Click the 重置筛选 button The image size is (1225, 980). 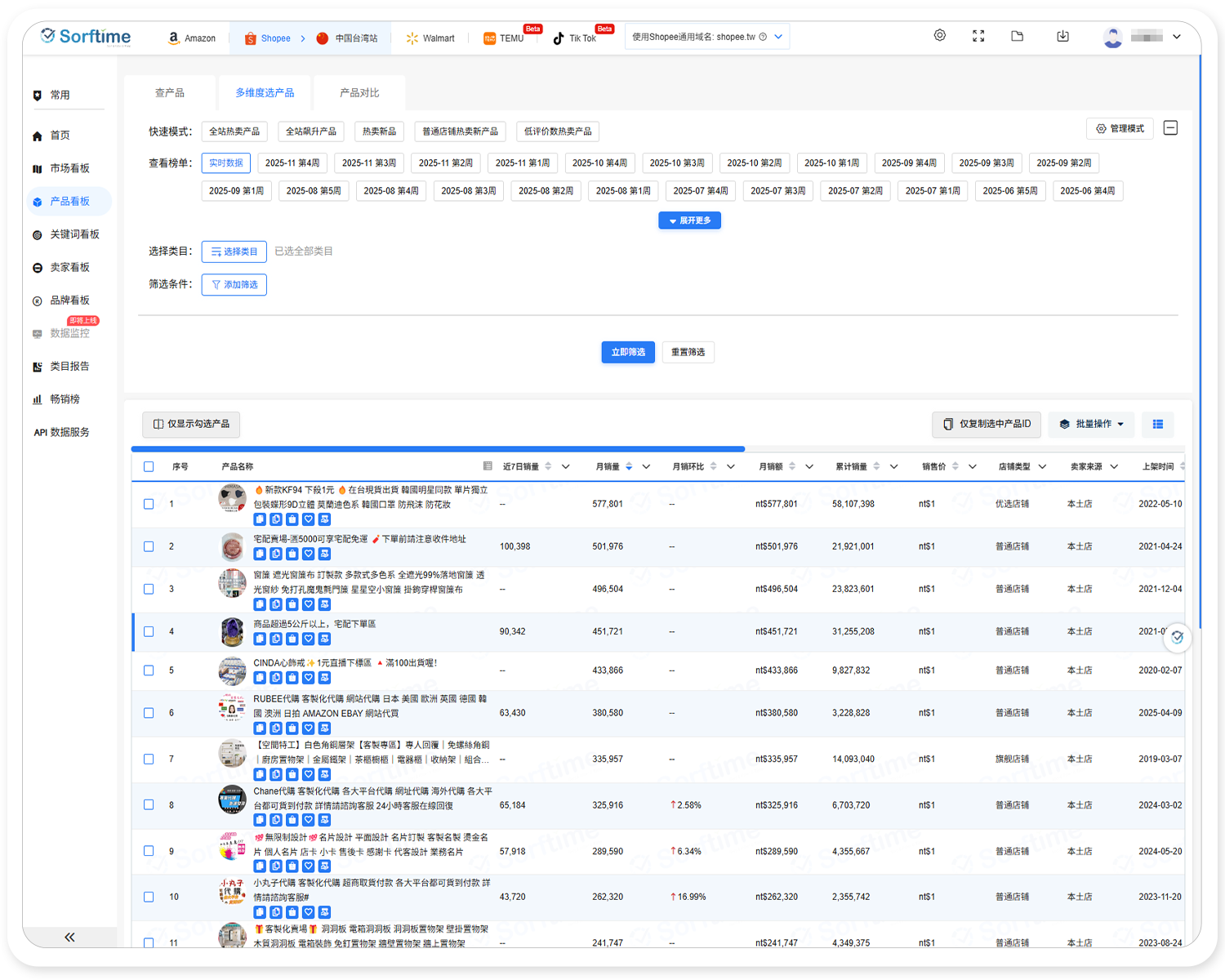[x=688, y=352]
